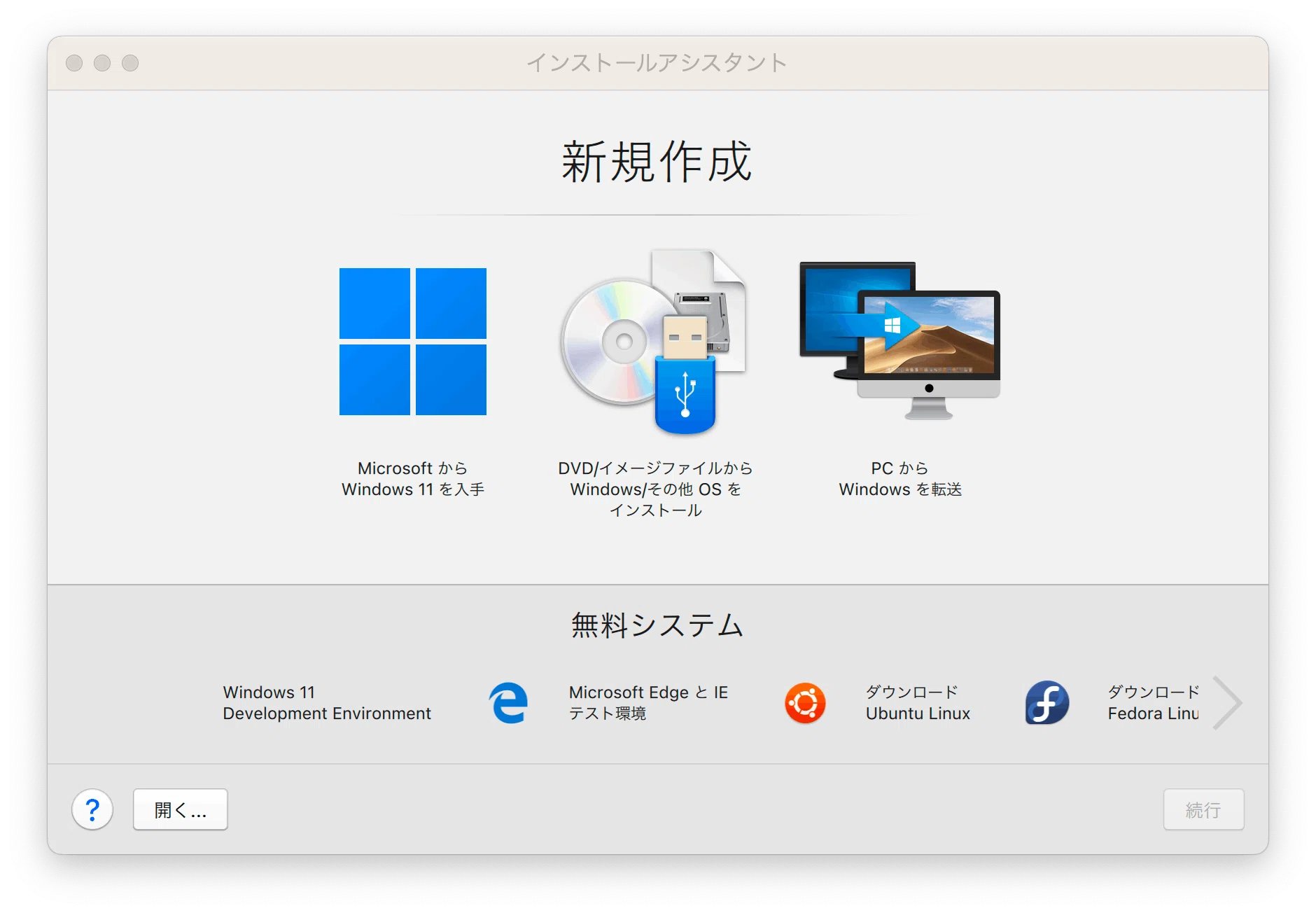This screenshot has width=1316, height=913.
Task: Zoom the installation assistant window
Action: (130, 63)
